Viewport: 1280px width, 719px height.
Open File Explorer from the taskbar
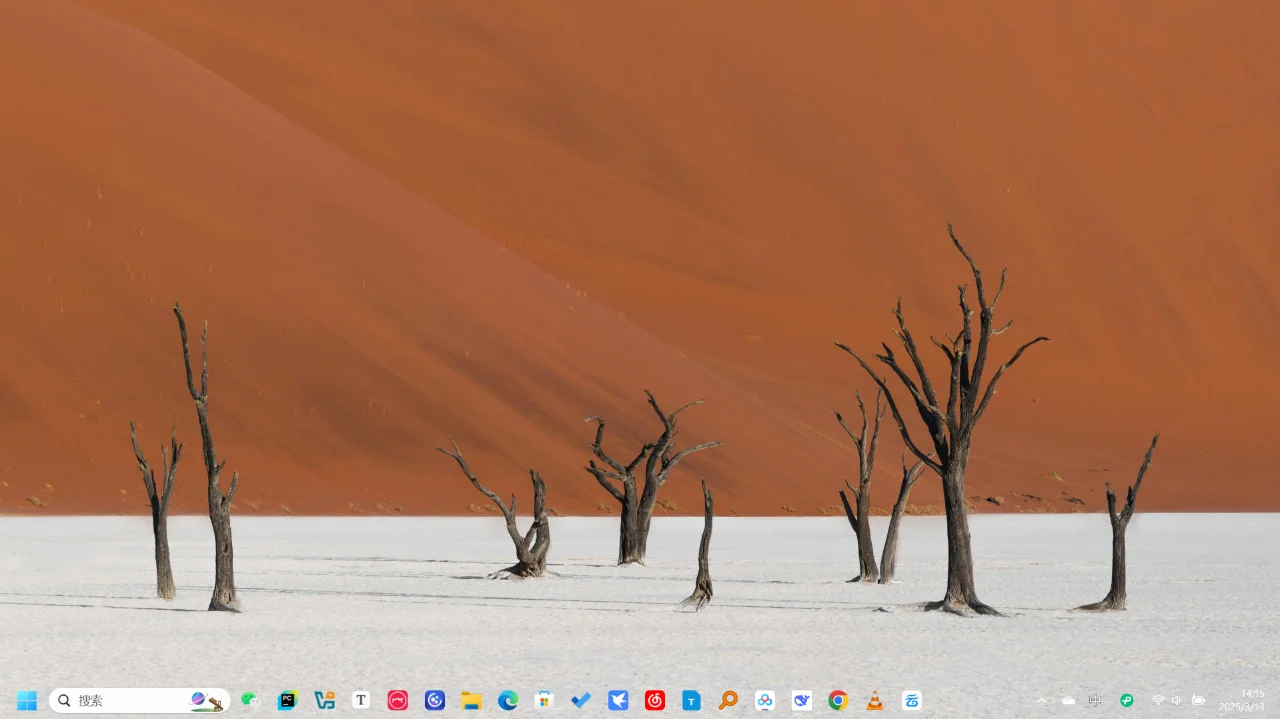pyautogui.click(x=471, y=700)
